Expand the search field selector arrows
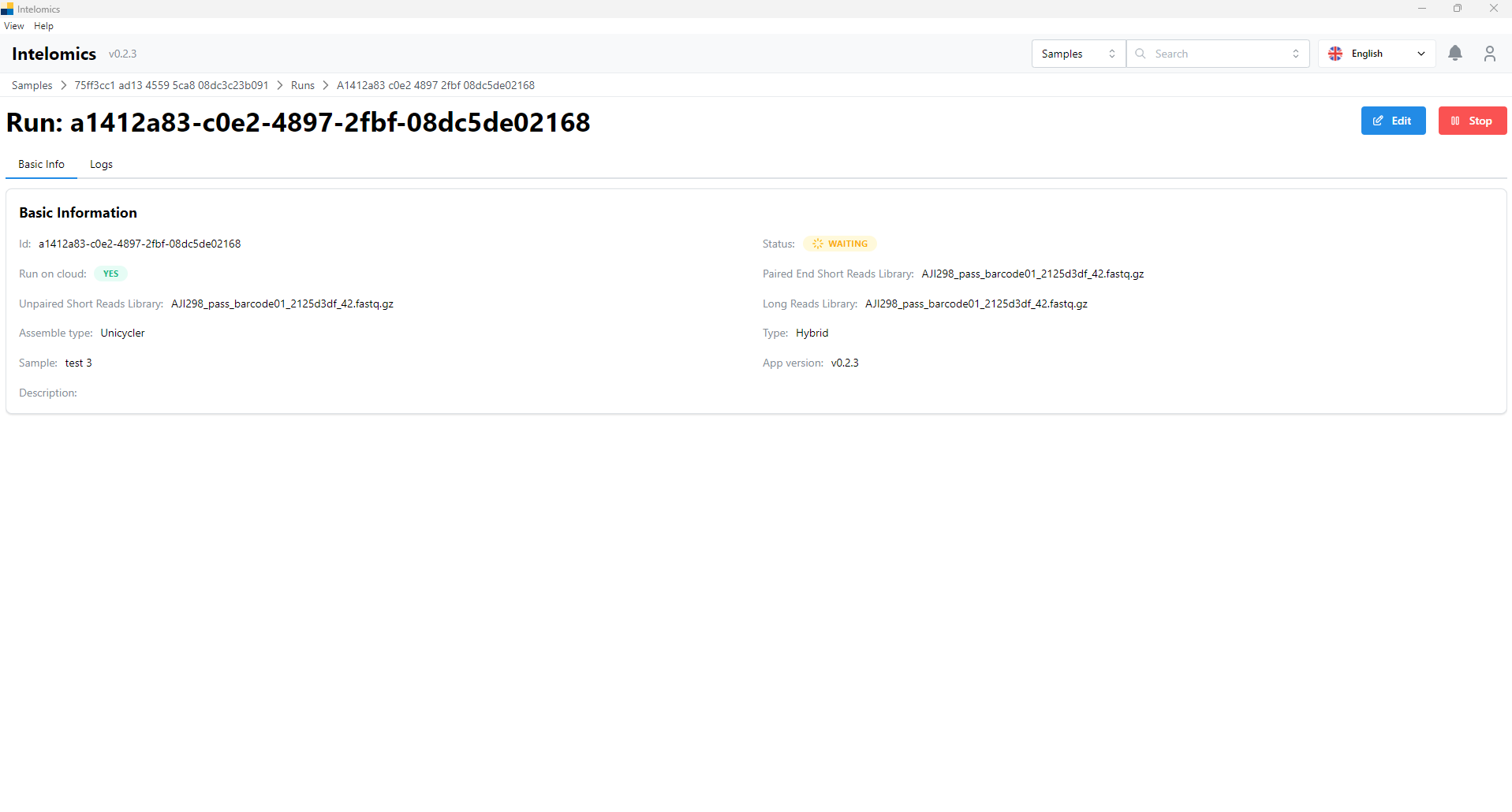 pos(1295,54)
